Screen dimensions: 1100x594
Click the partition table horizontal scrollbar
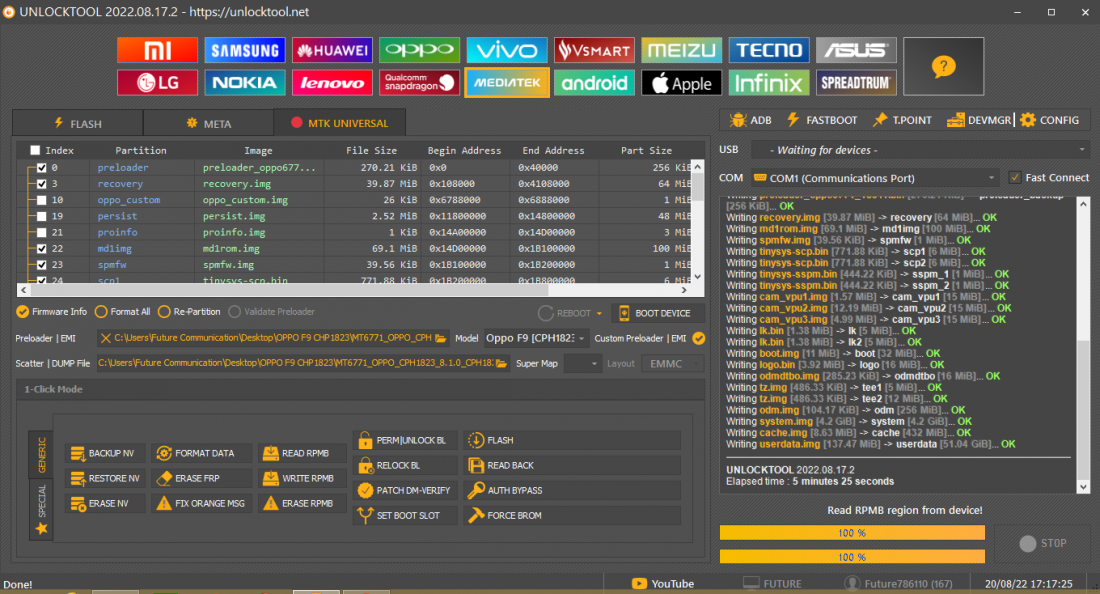coord(354,290)
